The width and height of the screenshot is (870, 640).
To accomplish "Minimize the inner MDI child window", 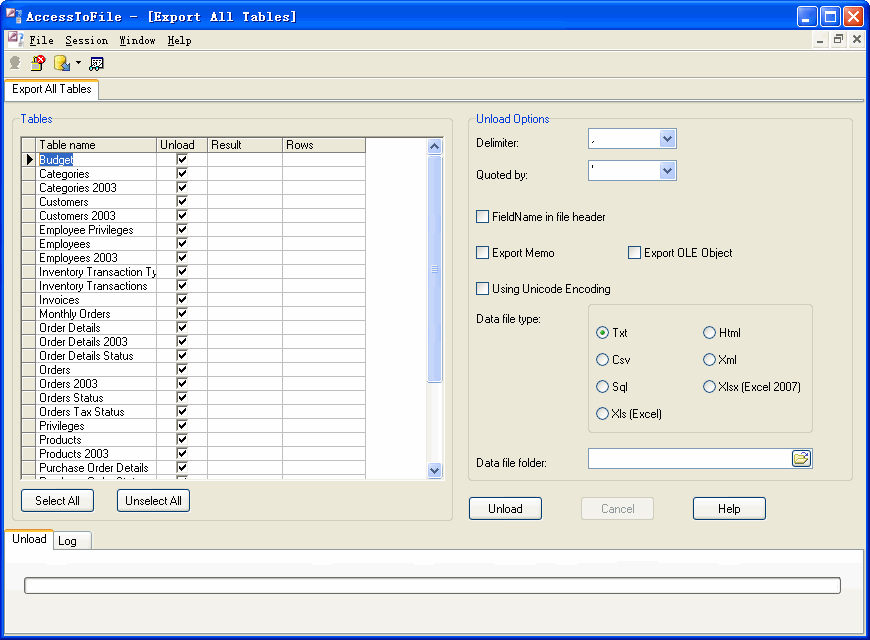I will (820, 39).
